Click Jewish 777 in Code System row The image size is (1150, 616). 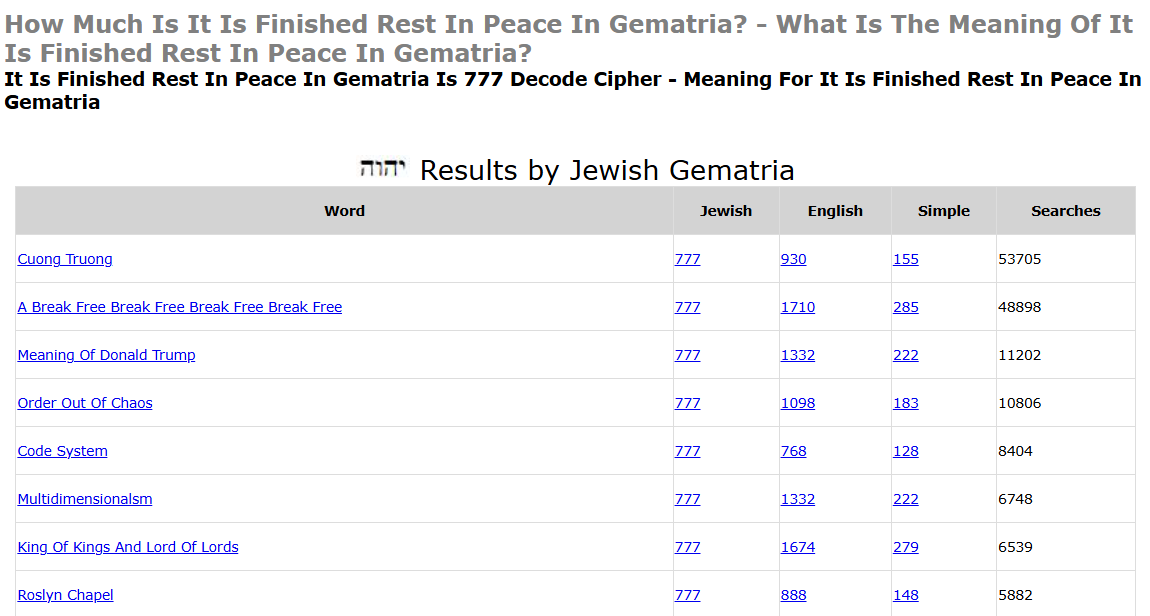687,451
